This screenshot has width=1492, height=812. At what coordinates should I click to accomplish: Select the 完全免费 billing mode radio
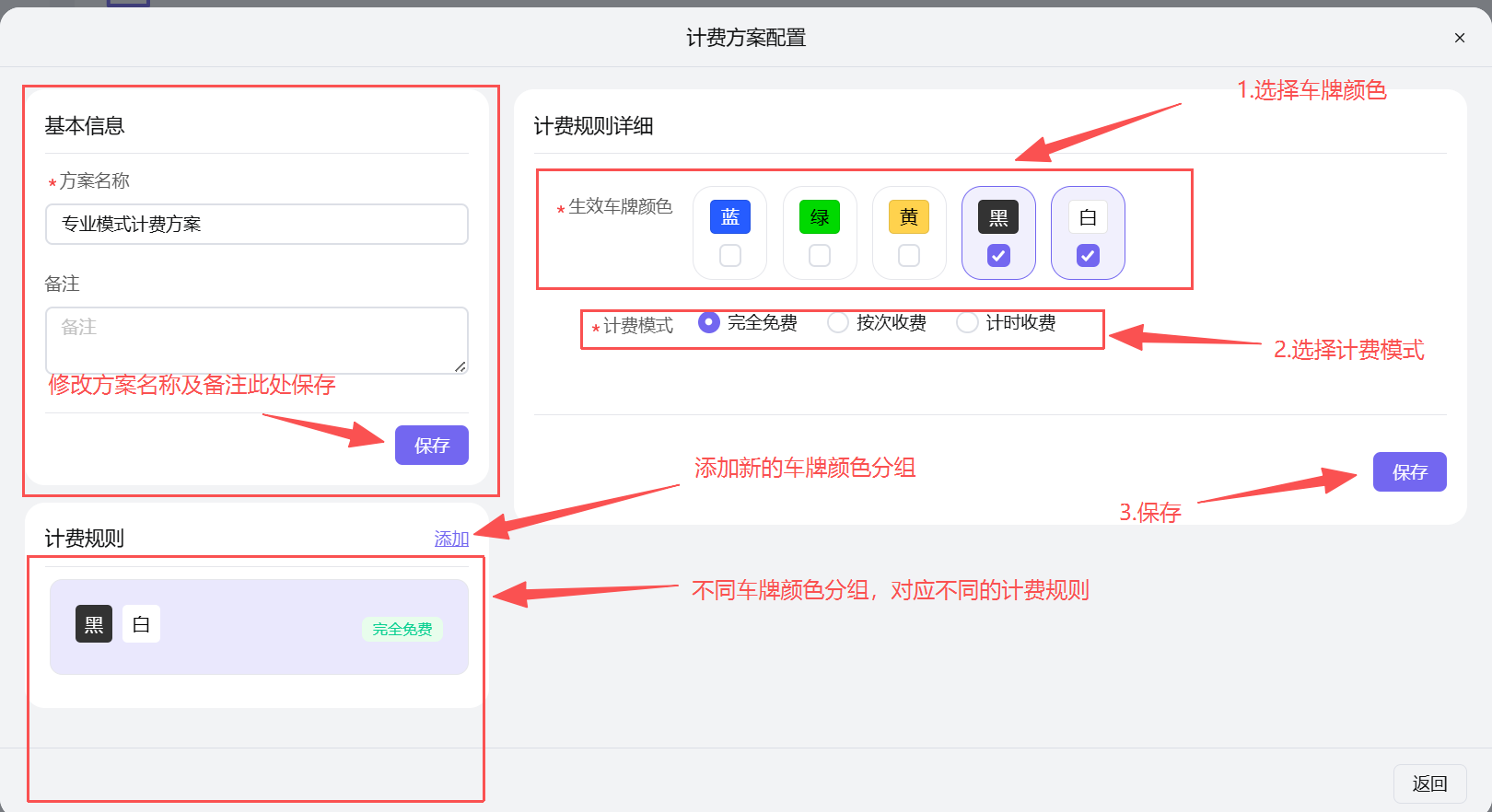[708, 322]
